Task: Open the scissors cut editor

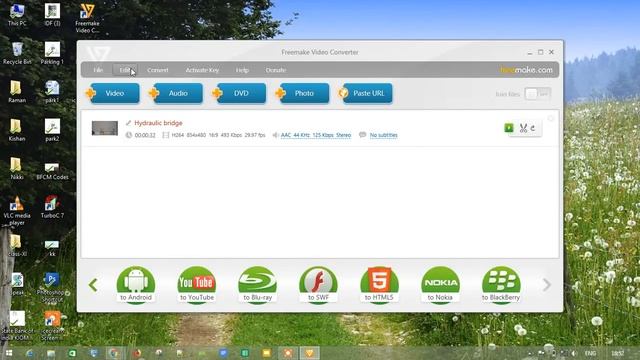Action: click(x=523, y=128)
